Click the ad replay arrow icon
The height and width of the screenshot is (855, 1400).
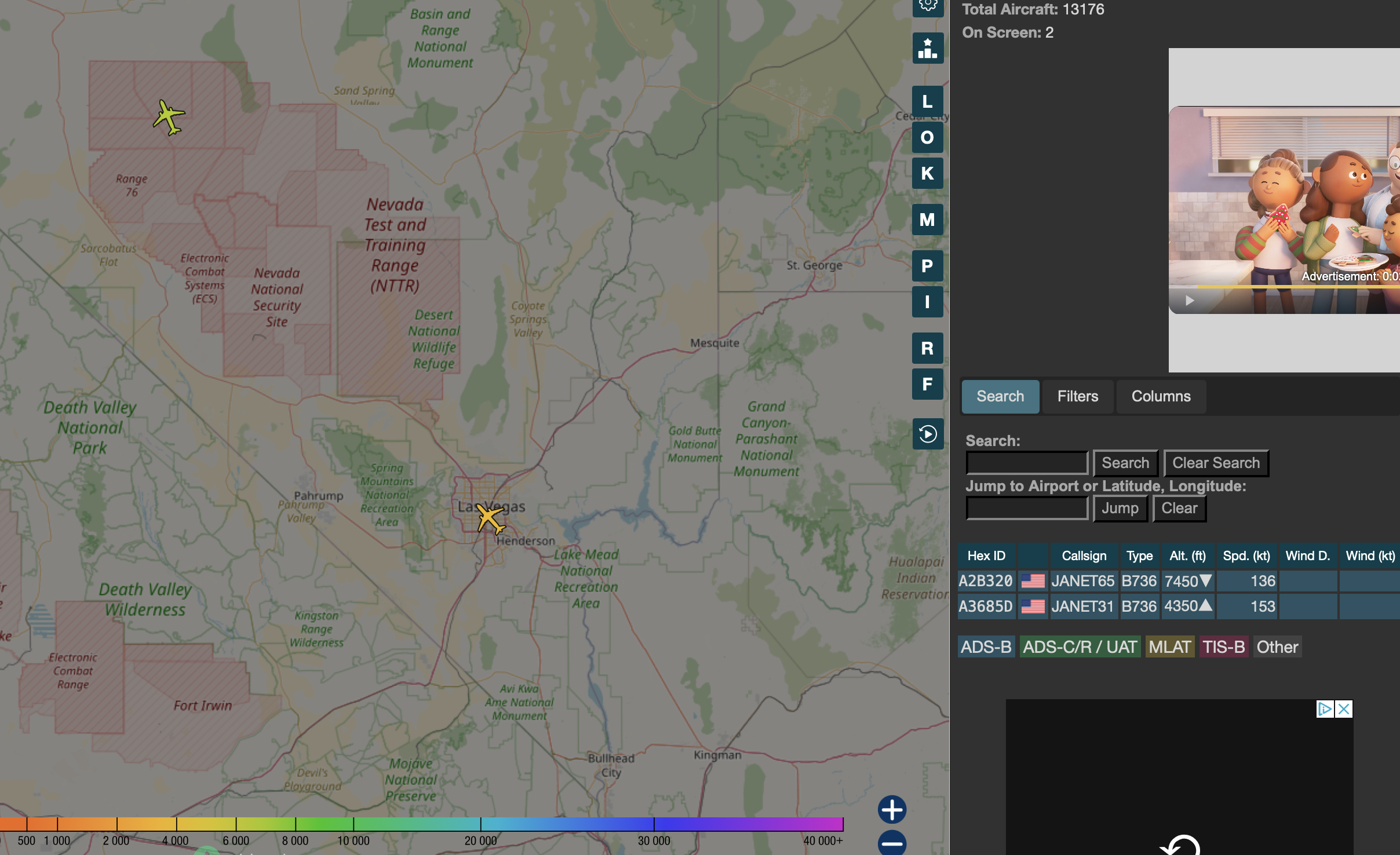(1180, 845)
